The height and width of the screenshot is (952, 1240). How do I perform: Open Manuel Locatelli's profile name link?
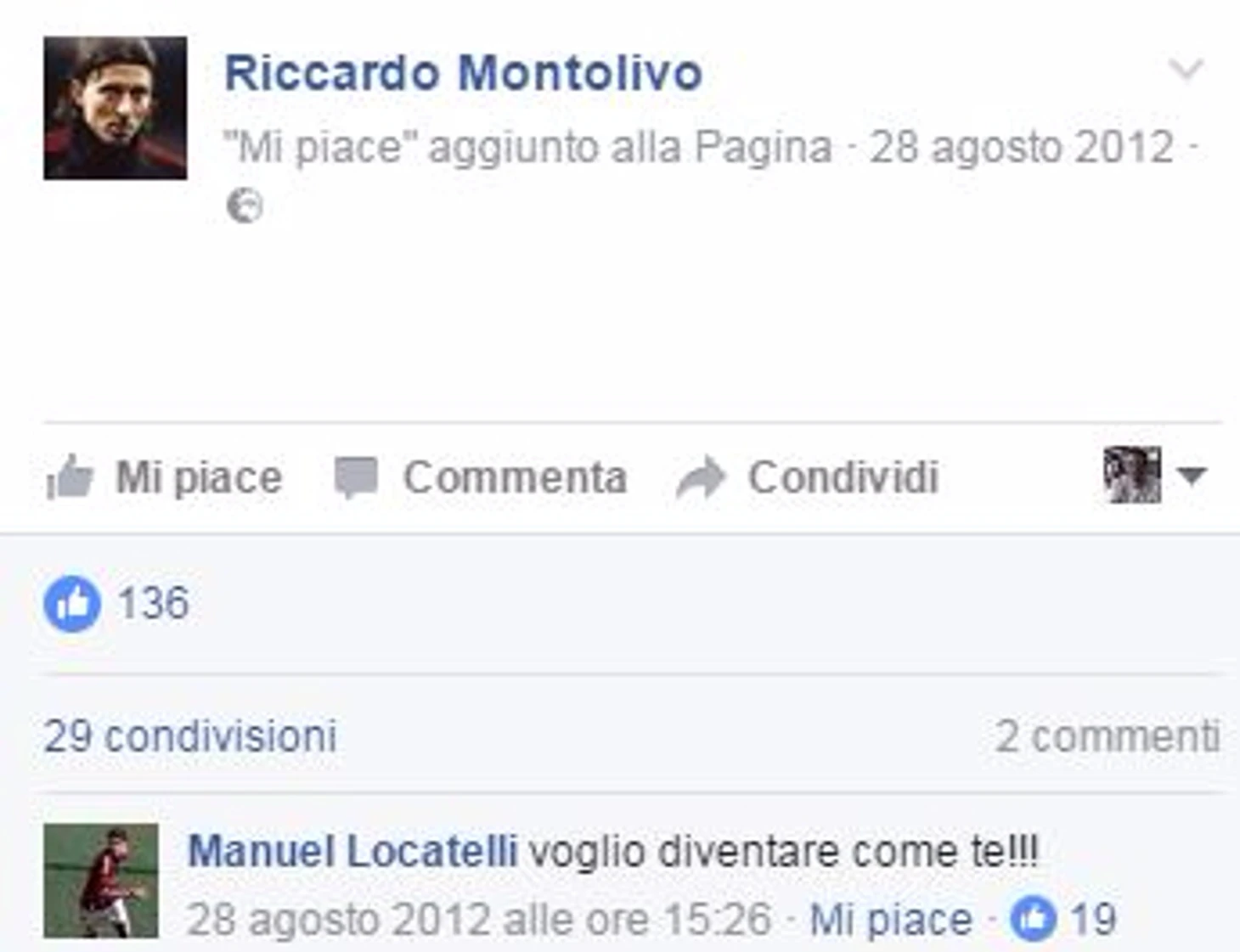coord(352,851)
